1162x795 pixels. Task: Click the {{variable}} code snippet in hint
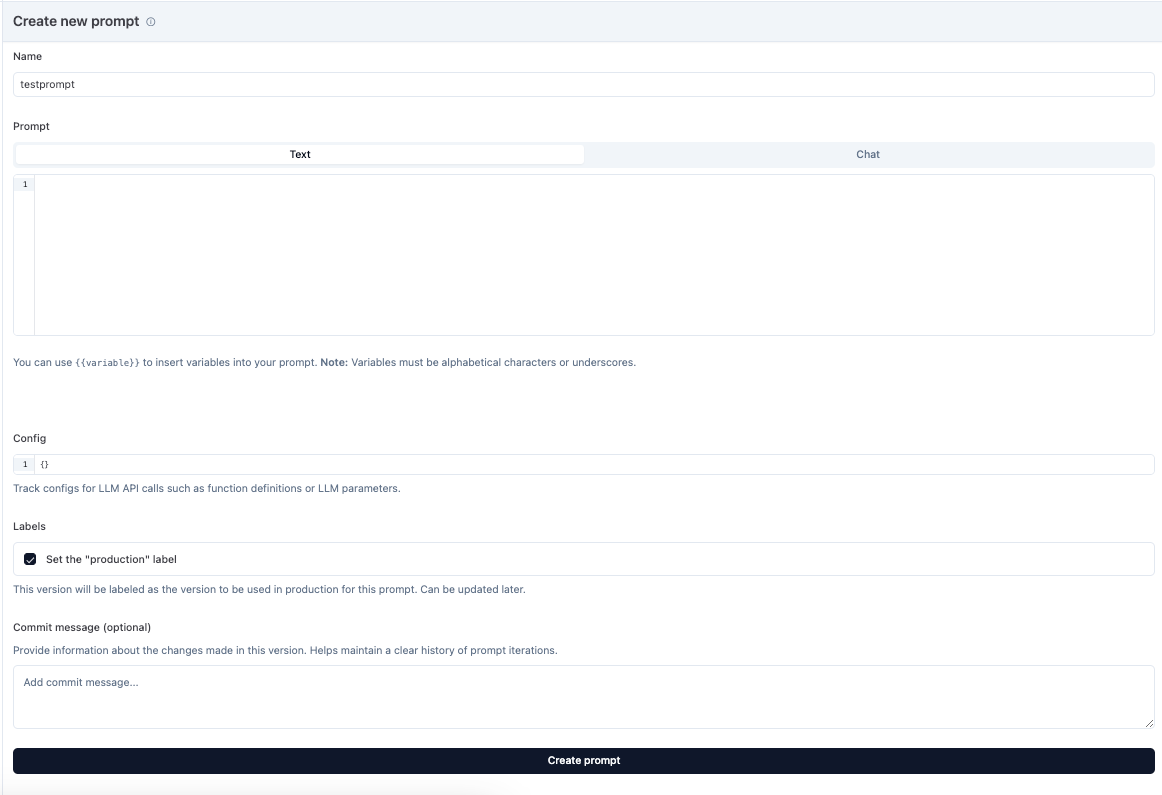pyautogui.click(x=108, y=363)
